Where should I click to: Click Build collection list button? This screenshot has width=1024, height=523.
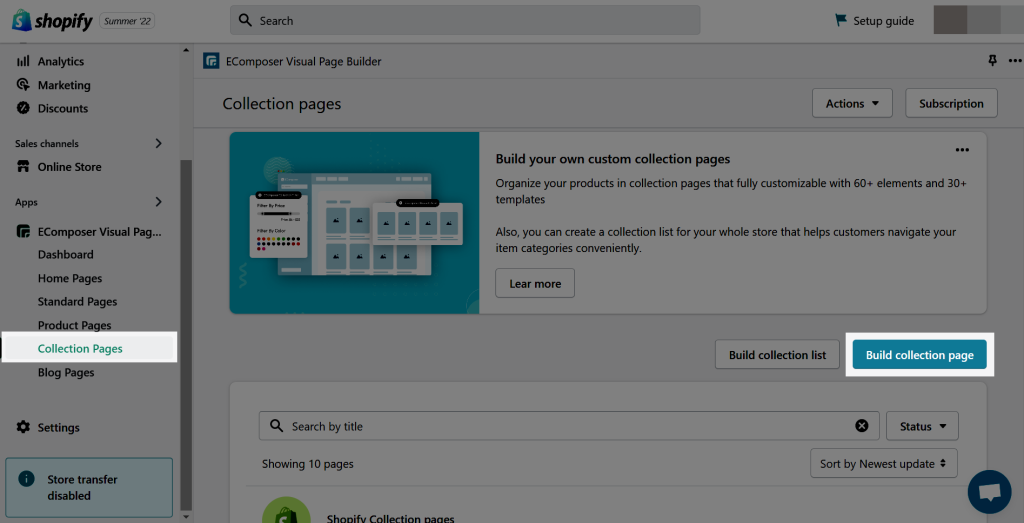tap(777, 355)
